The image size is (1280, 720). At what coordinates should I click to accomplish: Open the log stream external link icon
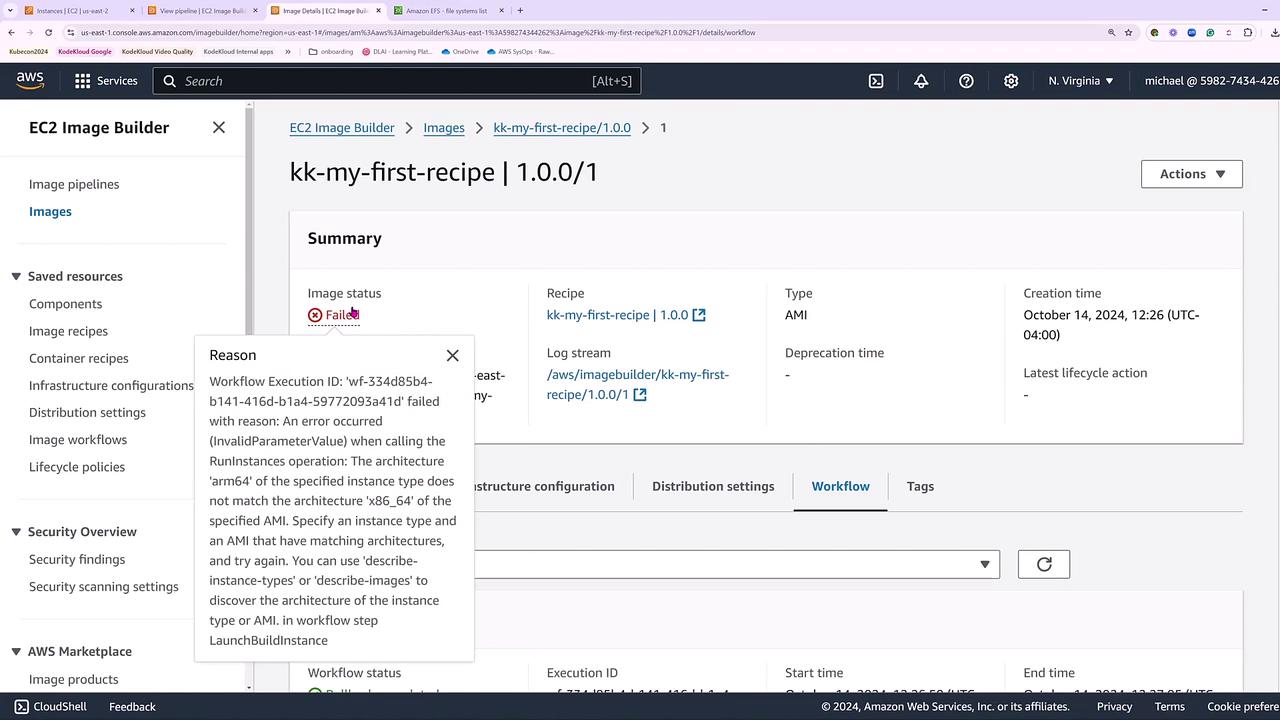click(640, 395)
